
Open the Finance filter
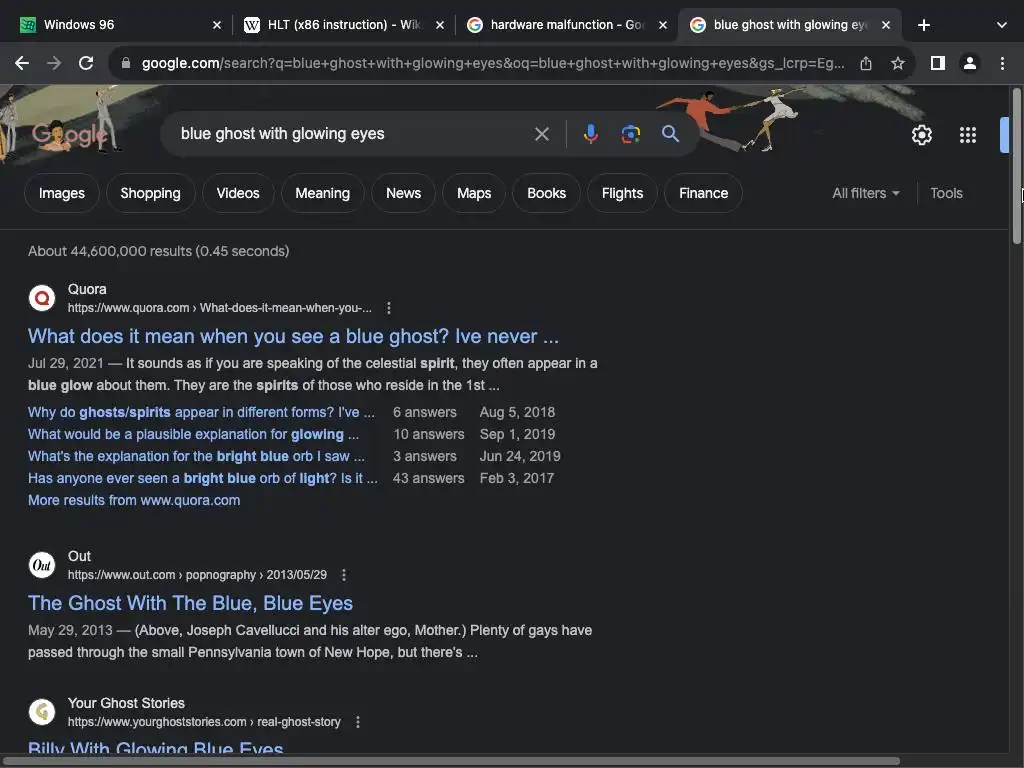[x=703, y=193]
